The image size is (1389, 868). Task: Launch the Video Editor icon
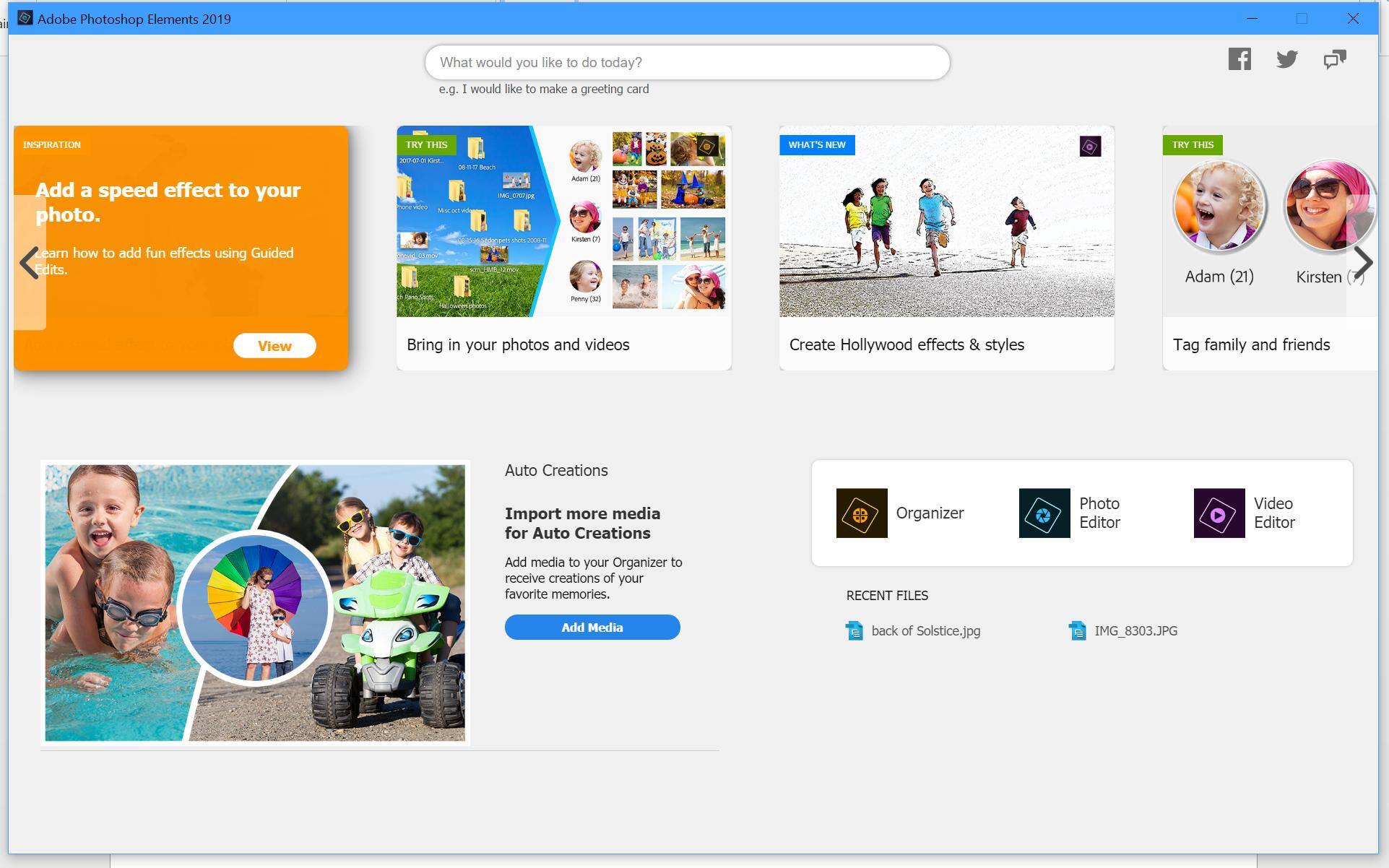click(x=1219, y=513)
